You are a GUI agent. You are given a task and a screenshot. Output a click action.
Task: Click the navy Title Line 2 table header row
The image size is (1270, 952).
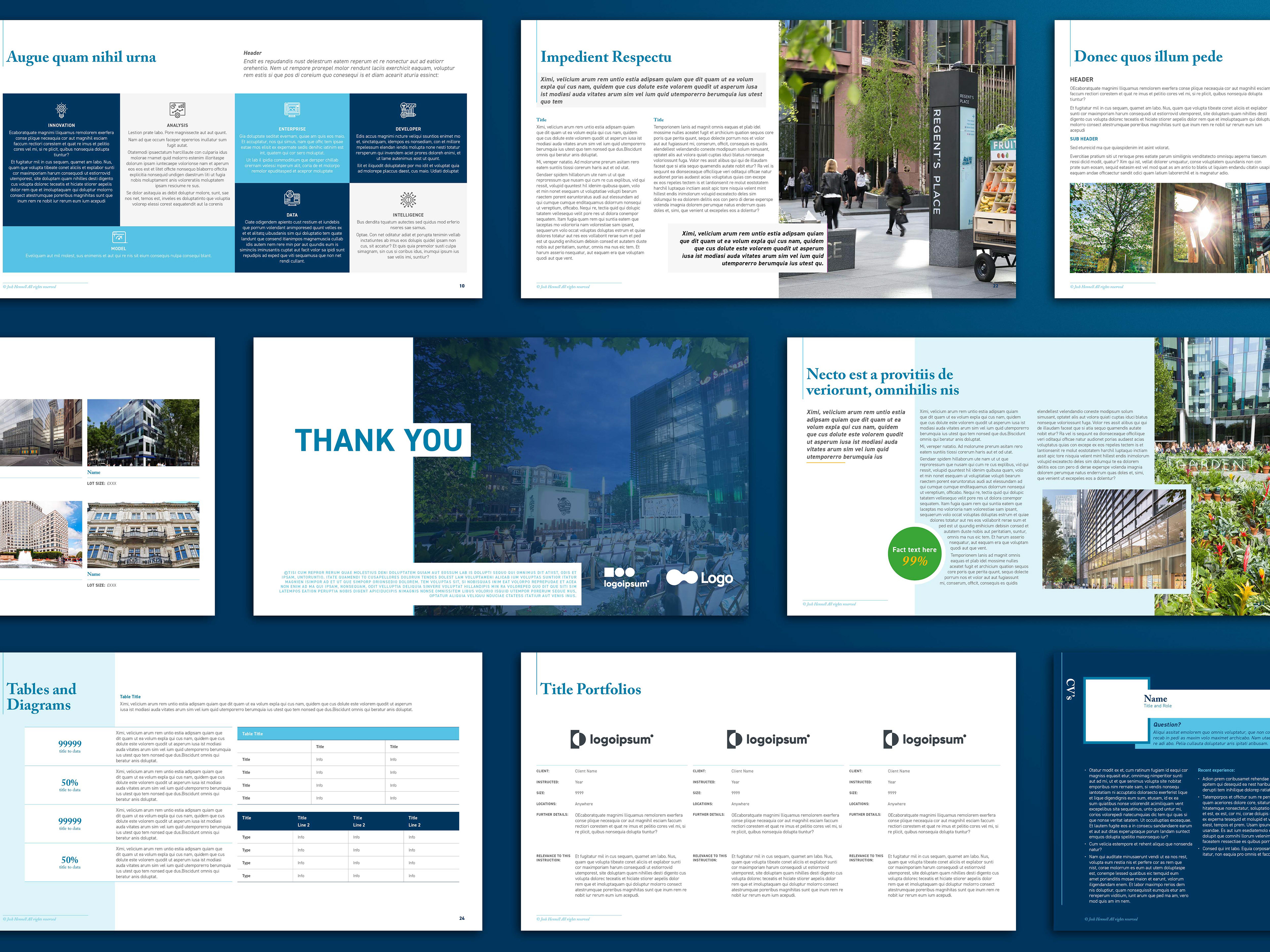pos(348,820)
